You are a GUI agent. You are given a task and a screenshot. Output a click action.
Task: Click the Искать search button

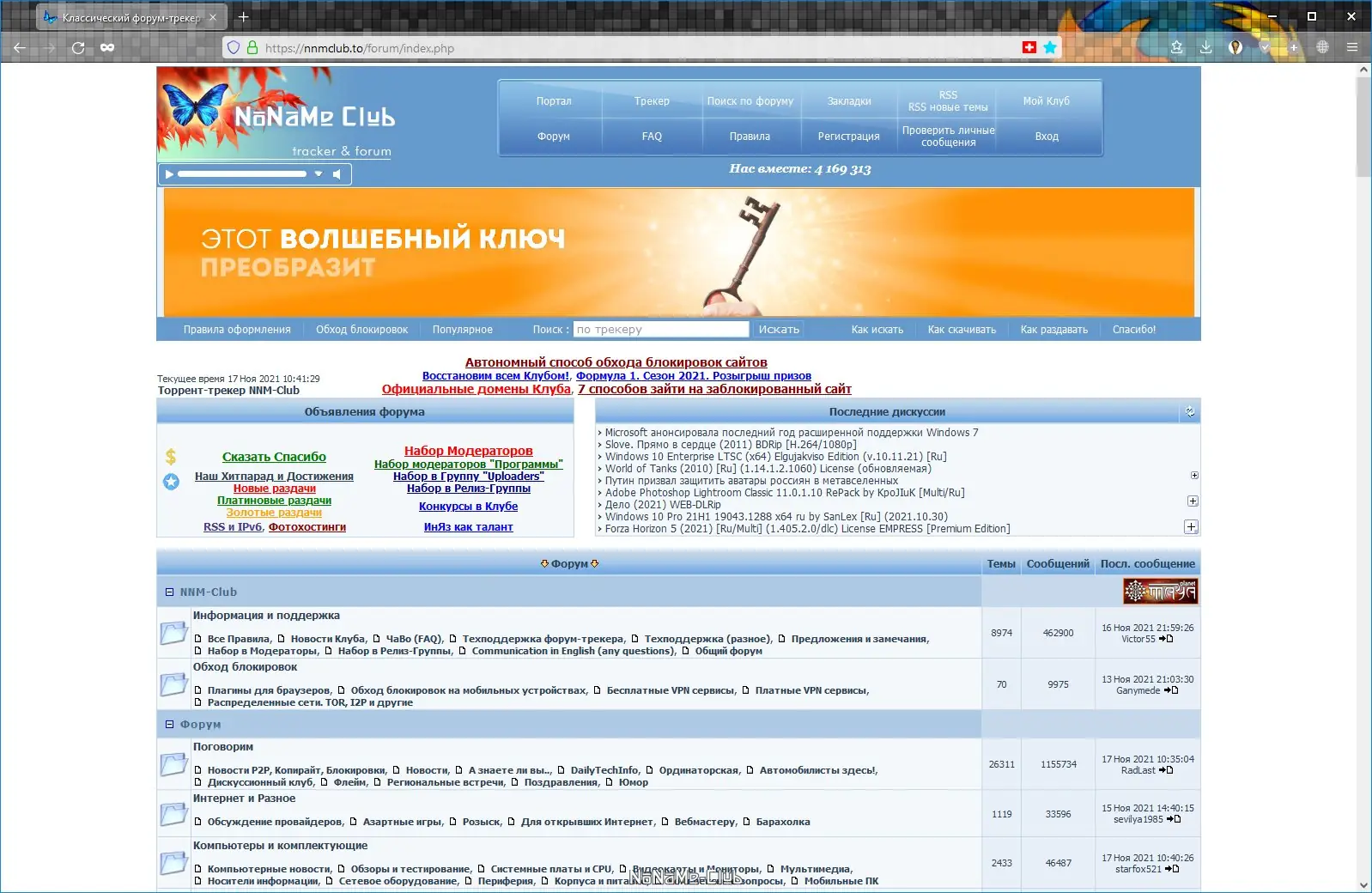(779, 330)
